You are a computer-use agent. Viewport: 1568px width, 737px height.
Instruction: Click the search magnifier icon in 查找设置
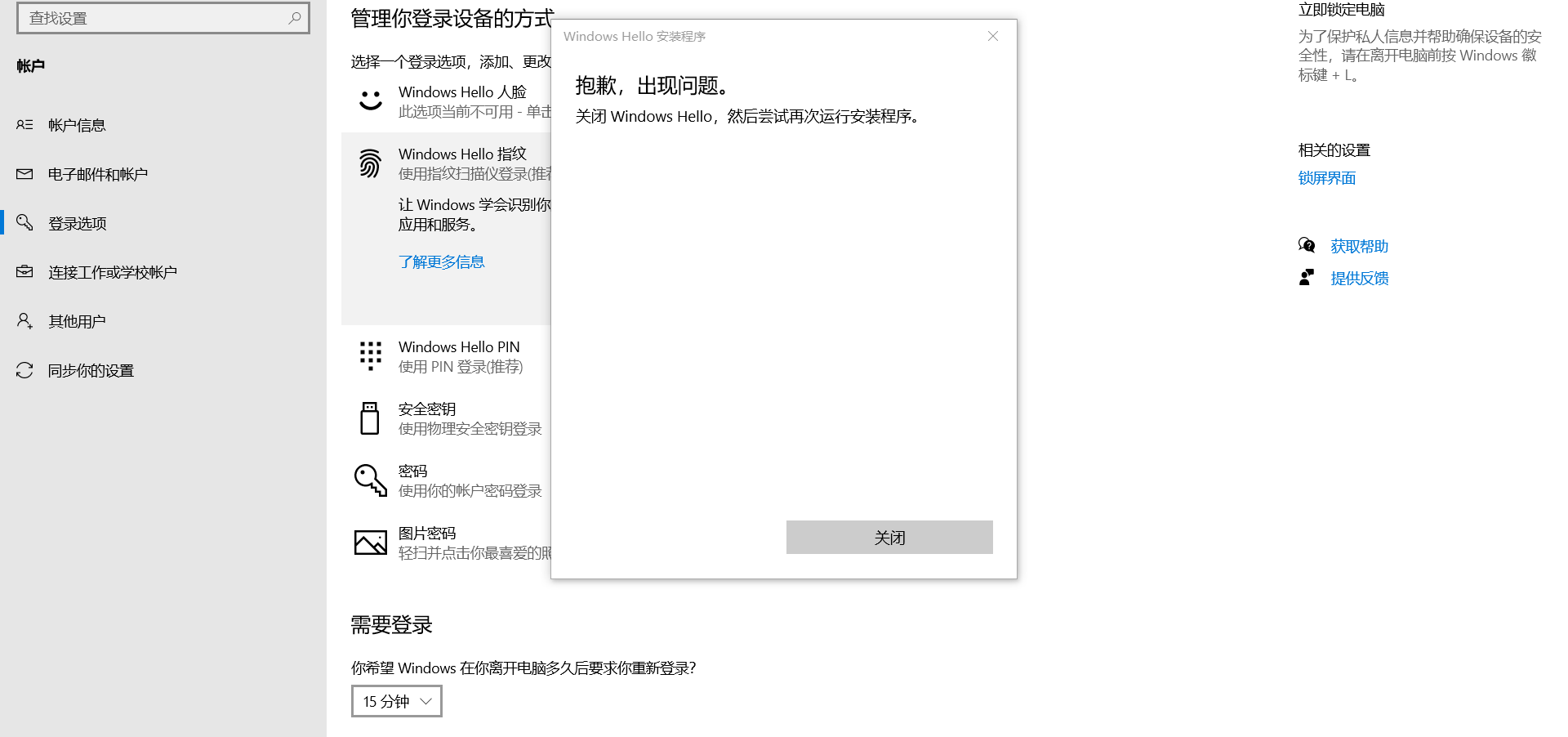(x=295, y=17)
